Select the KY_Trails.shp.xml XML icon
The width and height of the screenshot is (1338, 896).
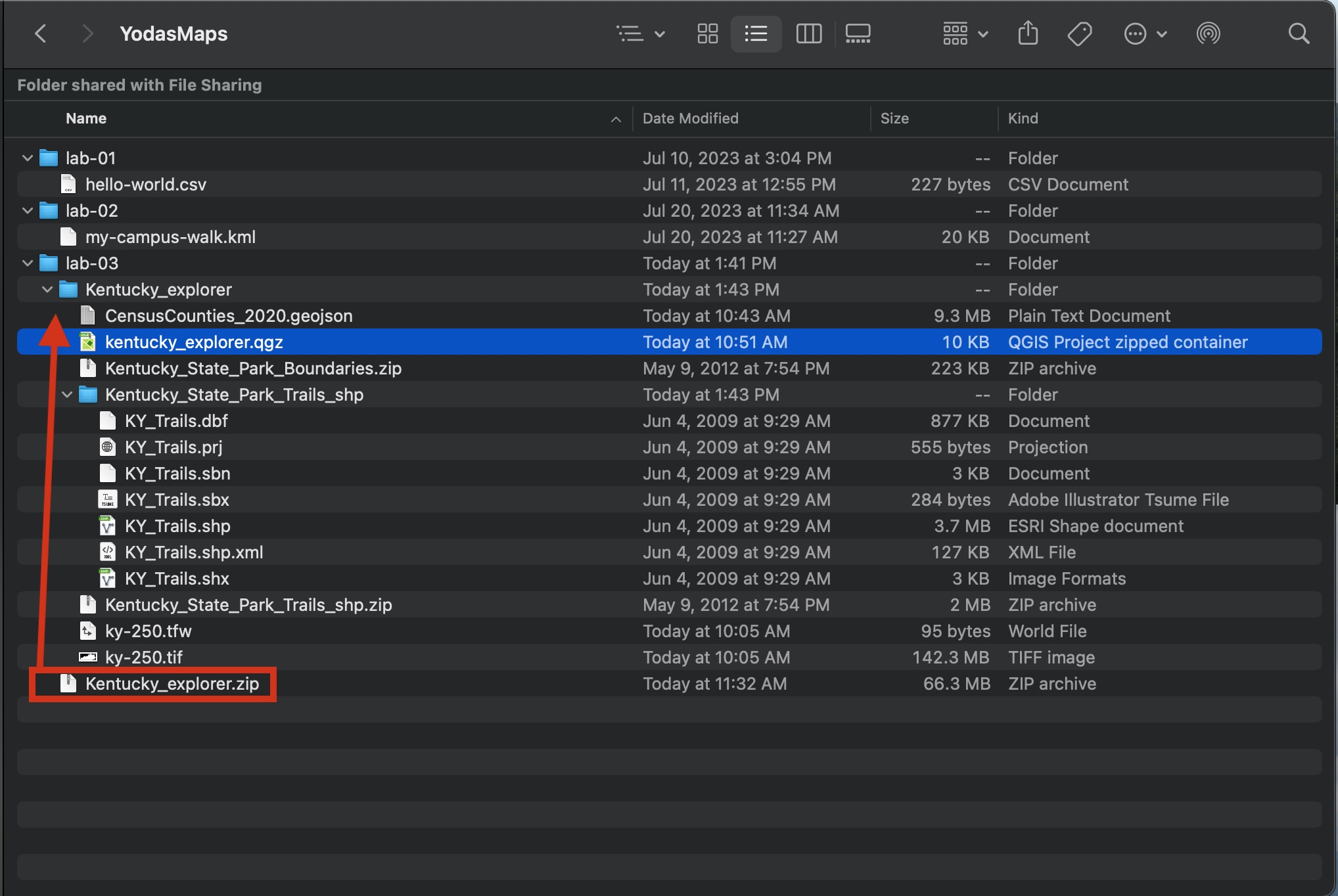[108, 552]
